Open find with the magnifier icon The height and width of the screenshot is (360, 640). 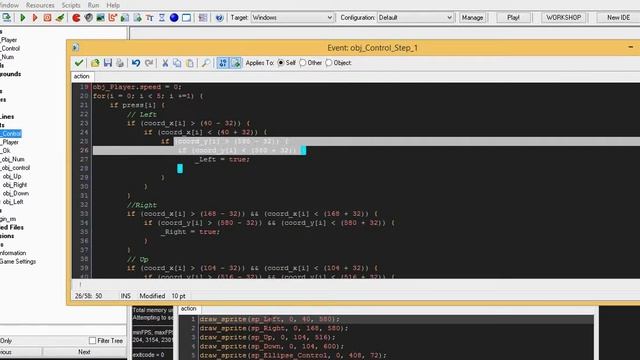pos(206,63)
